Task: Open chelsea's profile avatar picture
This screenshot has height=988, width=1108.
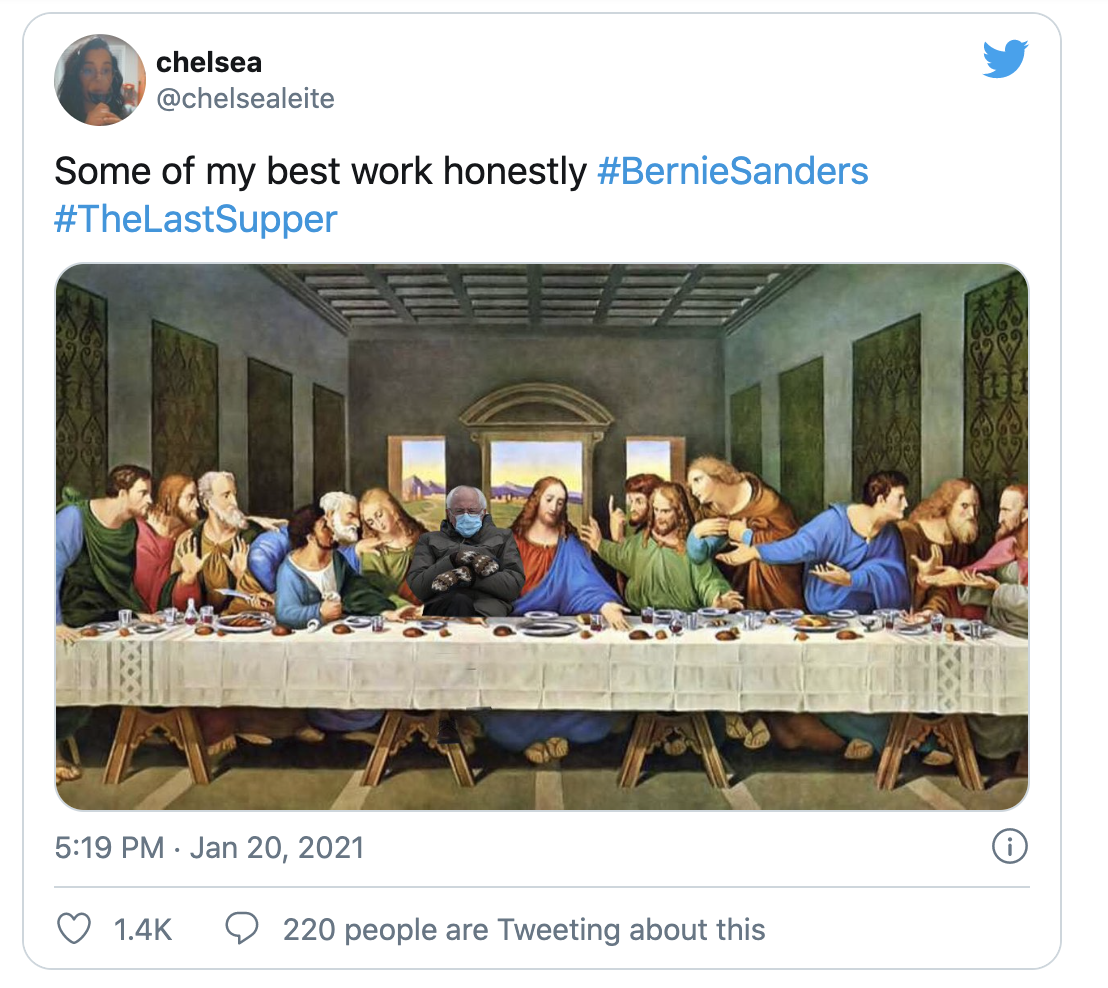Action: point(101,80)
